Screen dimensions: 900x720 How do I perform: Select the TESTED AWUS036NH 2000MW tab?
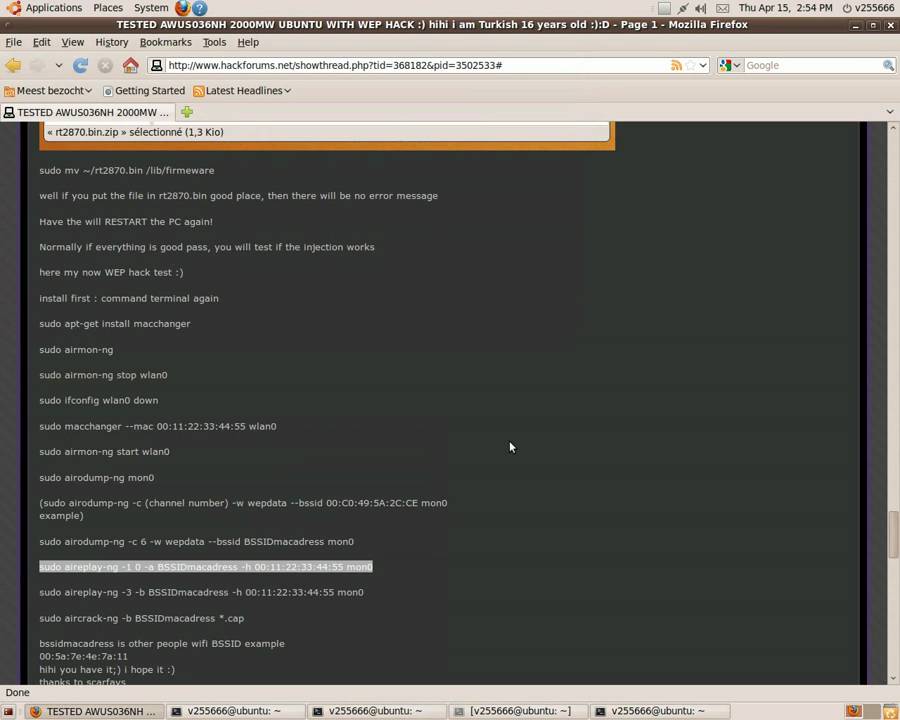(x=87, y=113)
